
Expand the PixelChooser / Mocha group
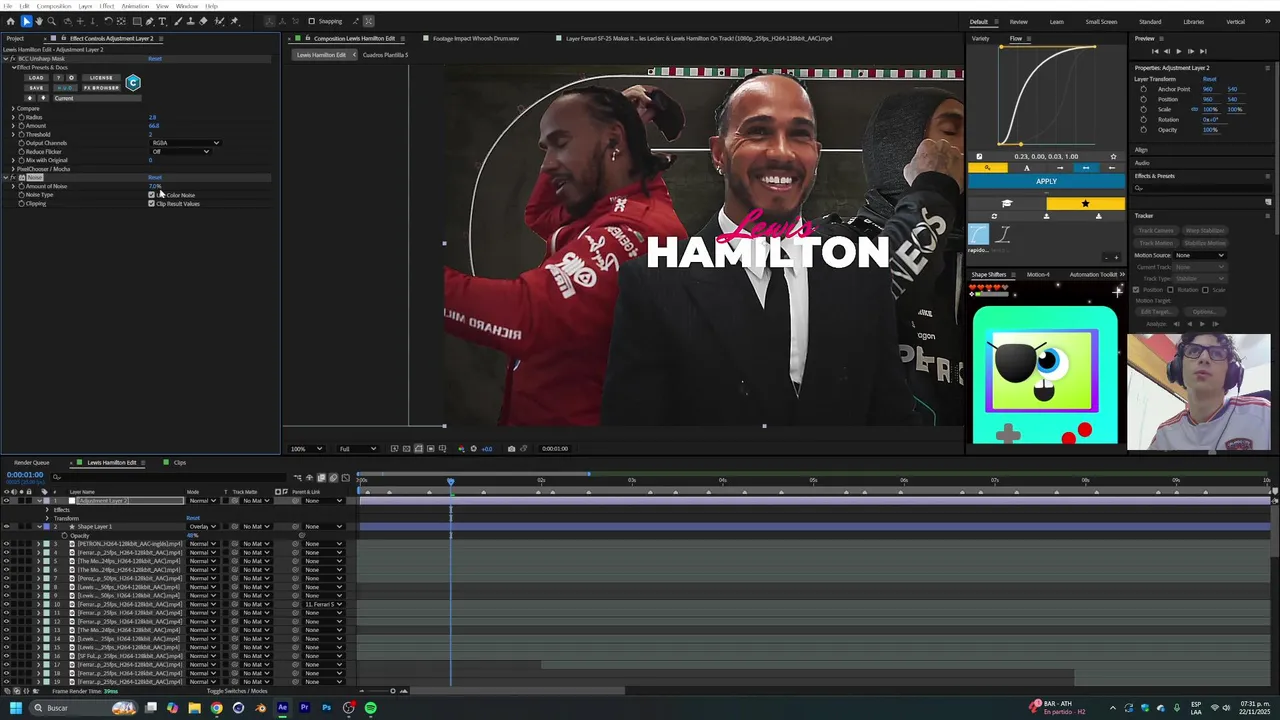[x=13, y=169]
